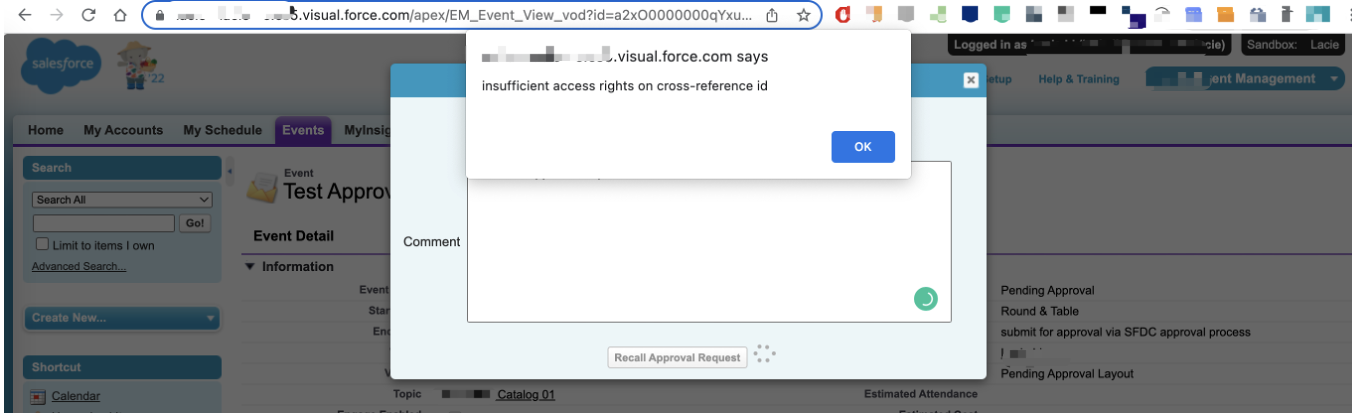1354x414 pixels.
Task: Open the Help & Training link
Action: tap(1079, 79)
